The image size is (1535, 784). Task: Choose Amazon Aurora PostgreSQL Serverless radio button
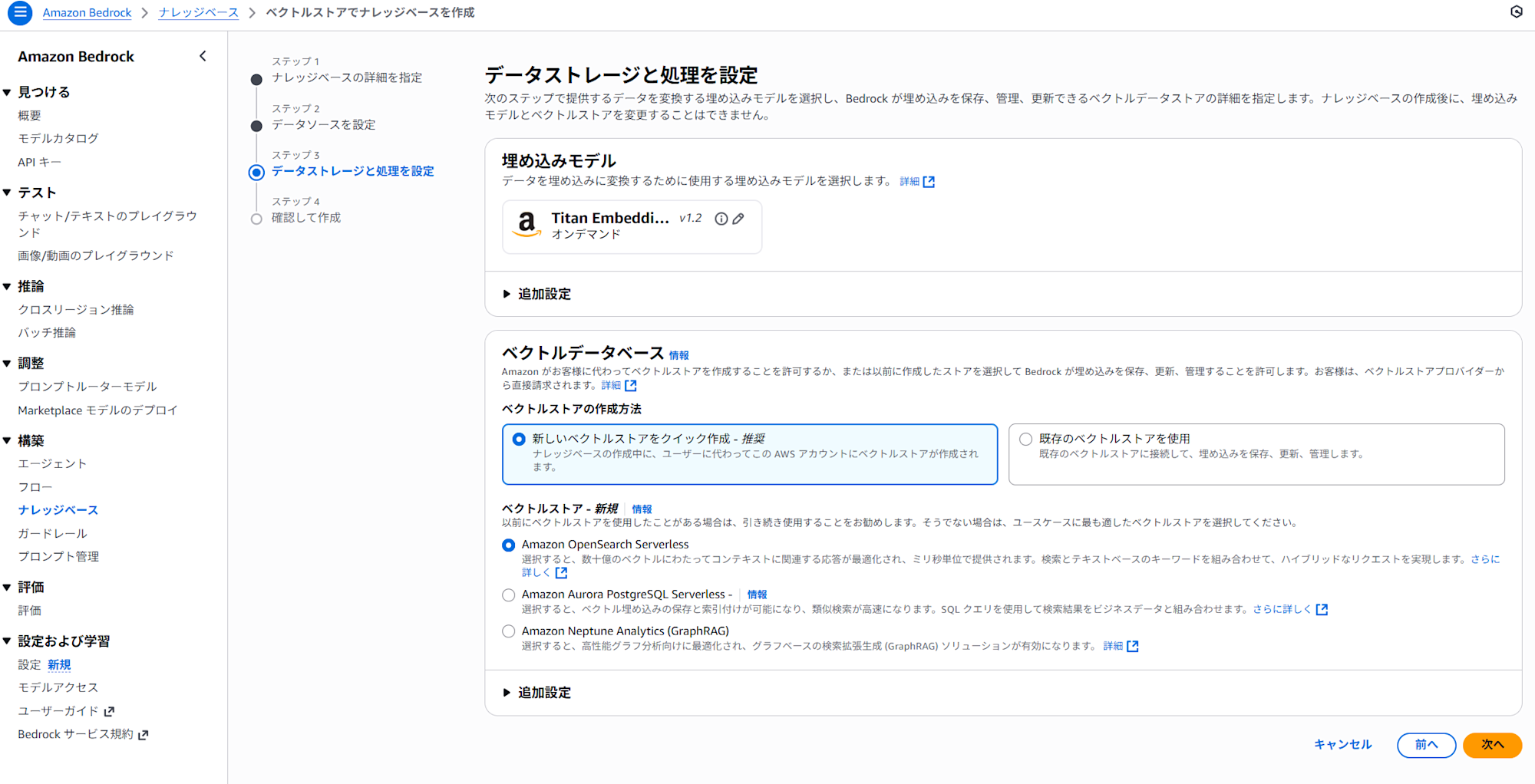point(508,595)
